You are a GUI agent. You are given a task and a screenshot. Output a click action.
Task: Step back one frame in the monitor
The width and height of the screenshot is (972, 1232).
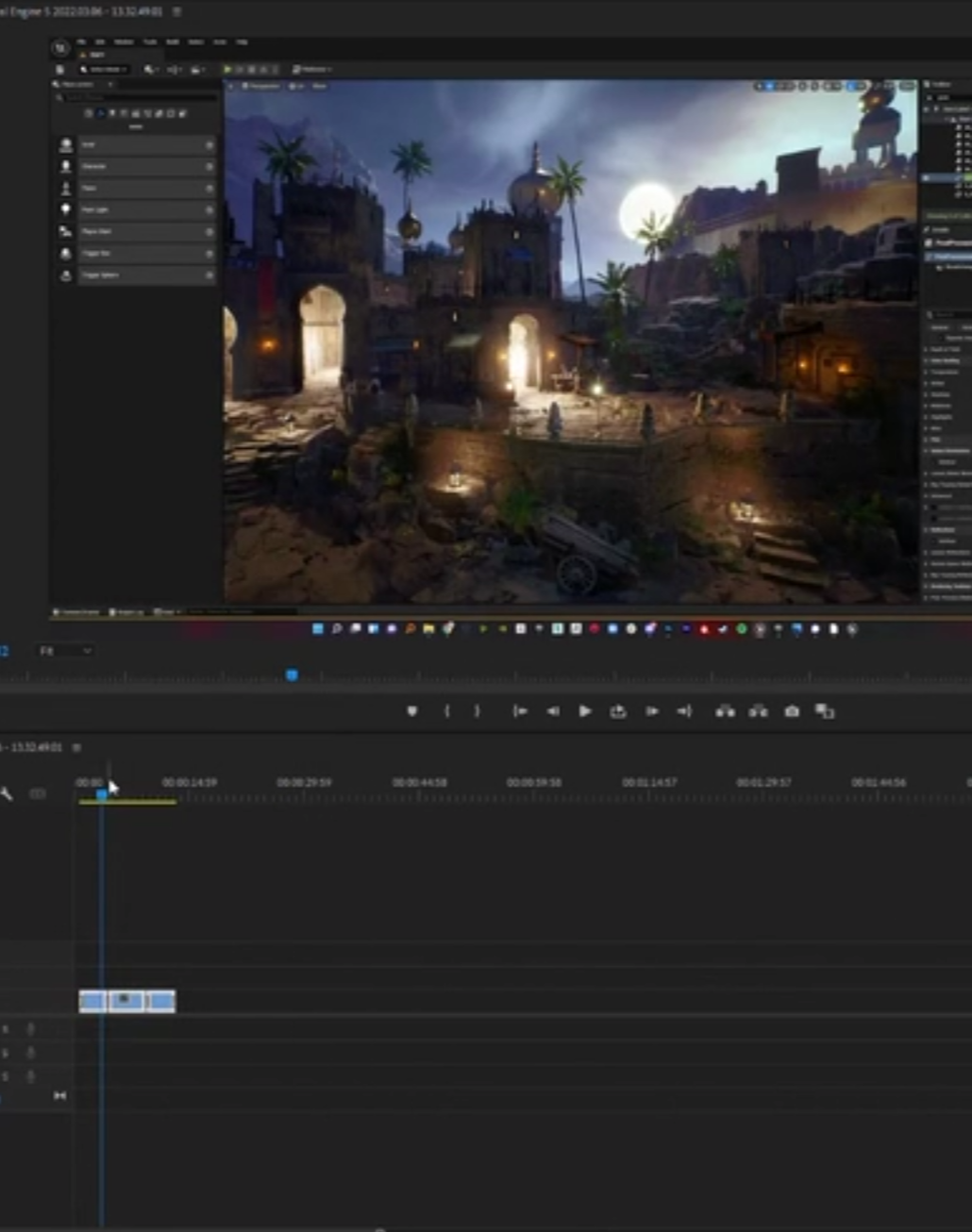point(553,711)
